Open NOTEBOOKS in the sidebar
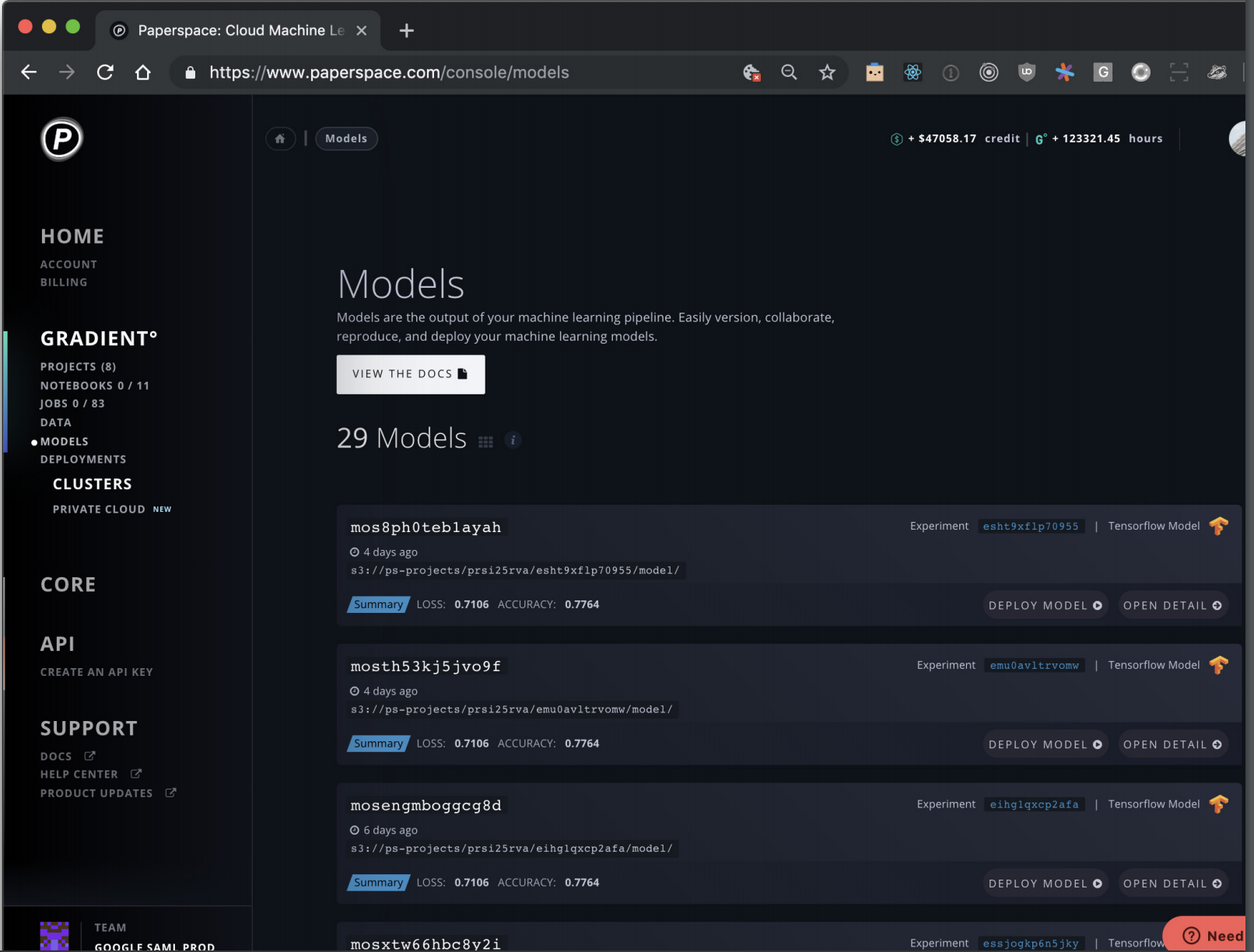Screen dimensions: 1254x952 [x=95, y=386]
